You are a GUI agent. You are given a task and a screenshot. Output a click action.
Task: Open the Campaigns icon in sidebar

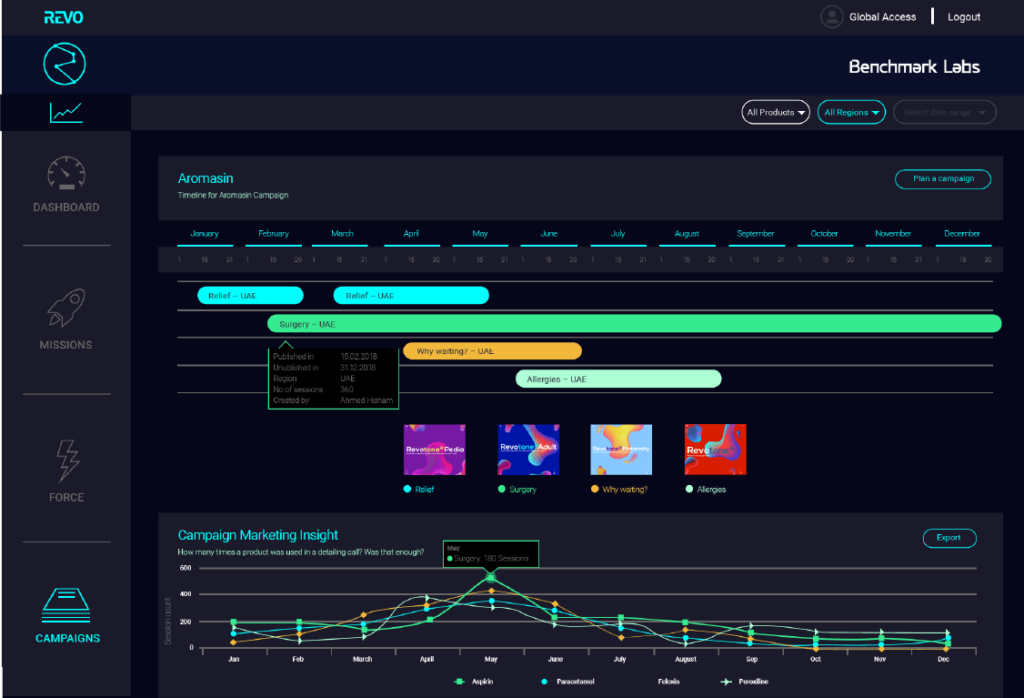68,603
